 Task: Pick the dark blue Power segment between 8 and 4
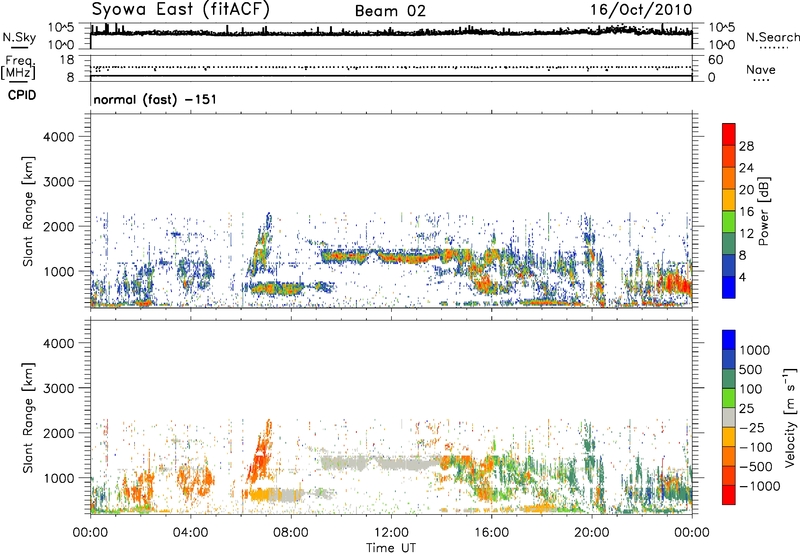click(x=729, y=265)
